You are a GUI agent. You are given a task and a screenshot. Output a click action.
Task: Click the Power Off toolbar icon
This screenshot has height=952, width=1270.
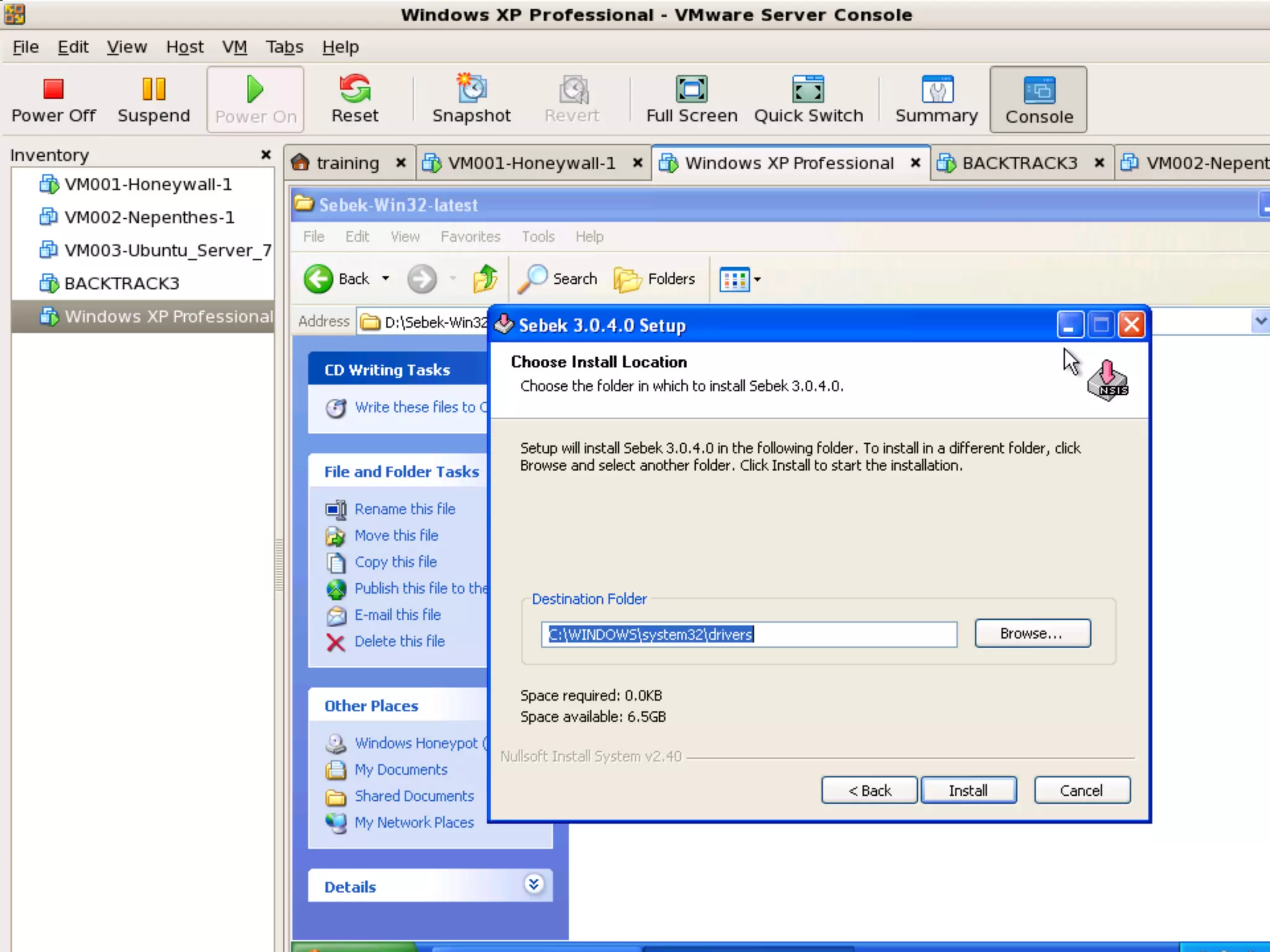click(x=53, y=99)
